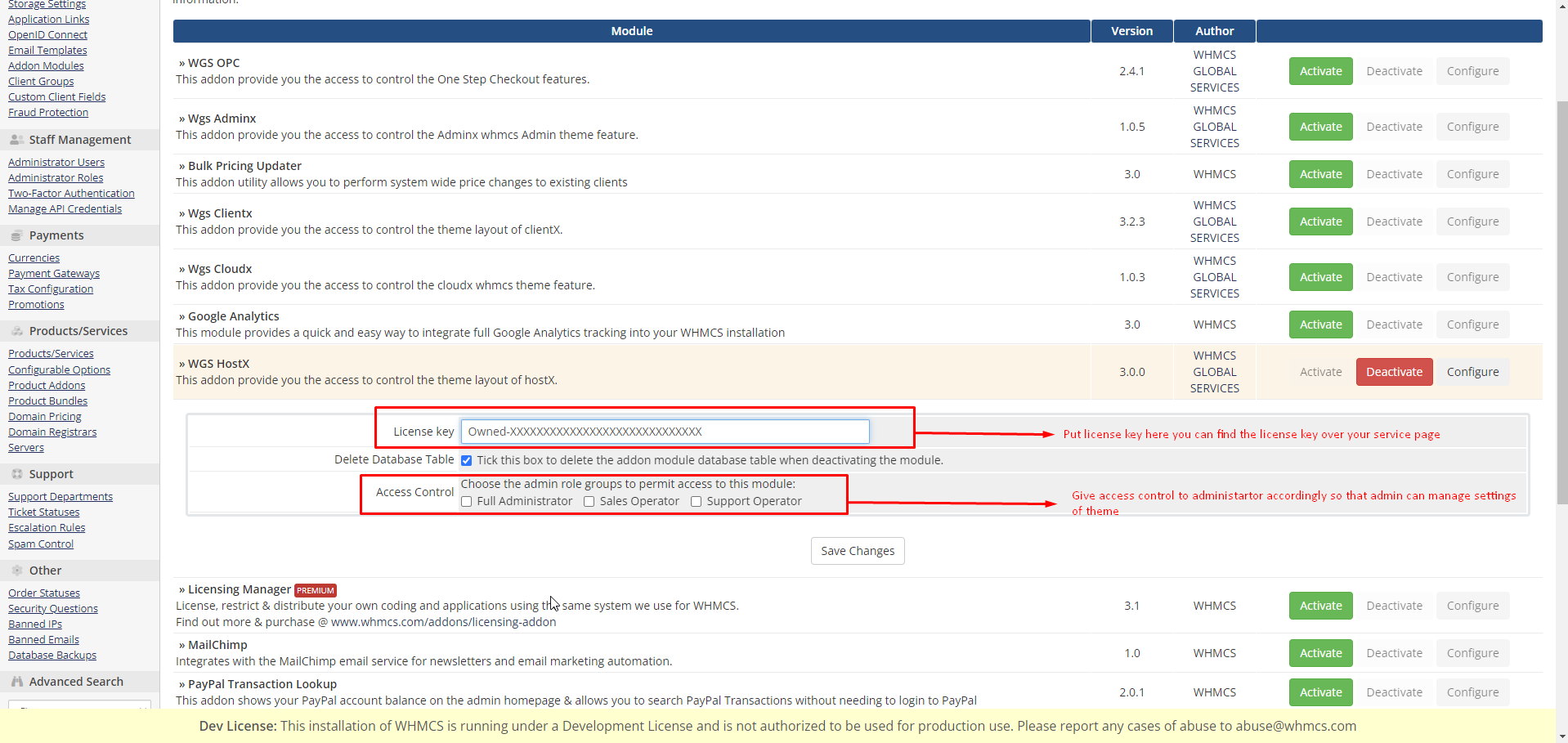
Task: Open the Advanced Search dropdown
Action: (79, 705)
